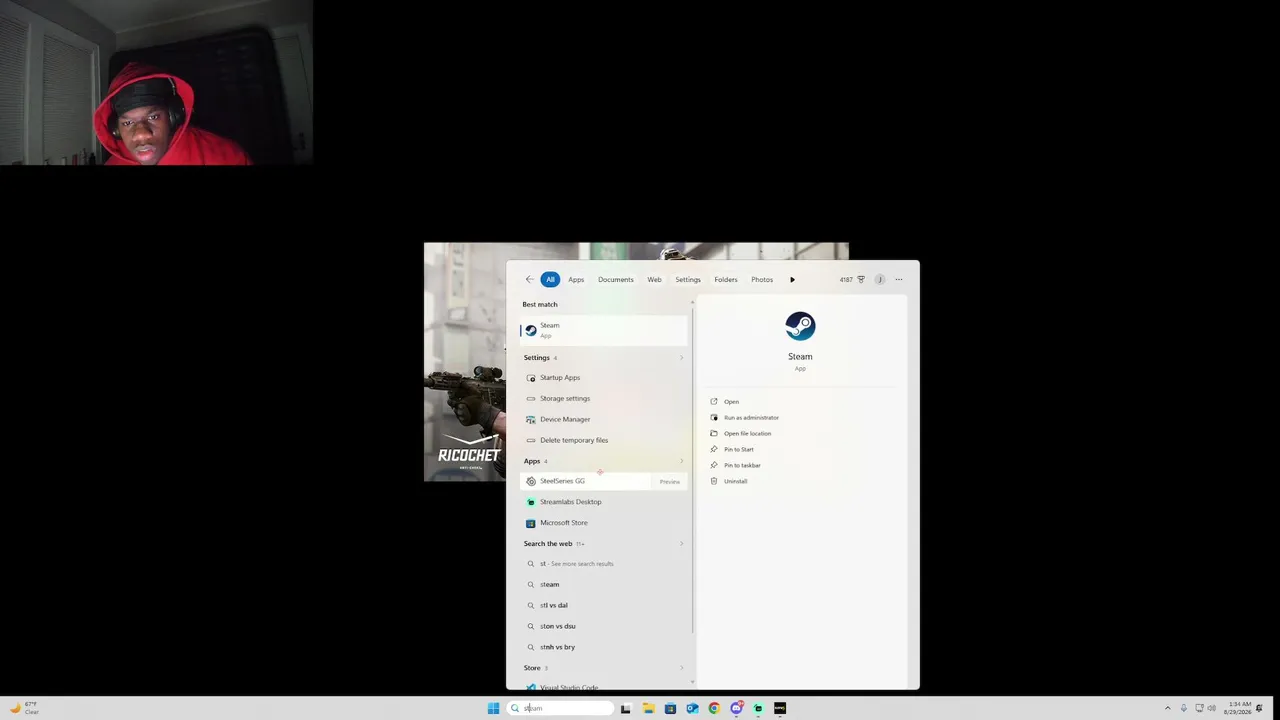Open Task View on the taskbar
The height and width of the screenshot is (720, 1280).
(x=626, y=709)
